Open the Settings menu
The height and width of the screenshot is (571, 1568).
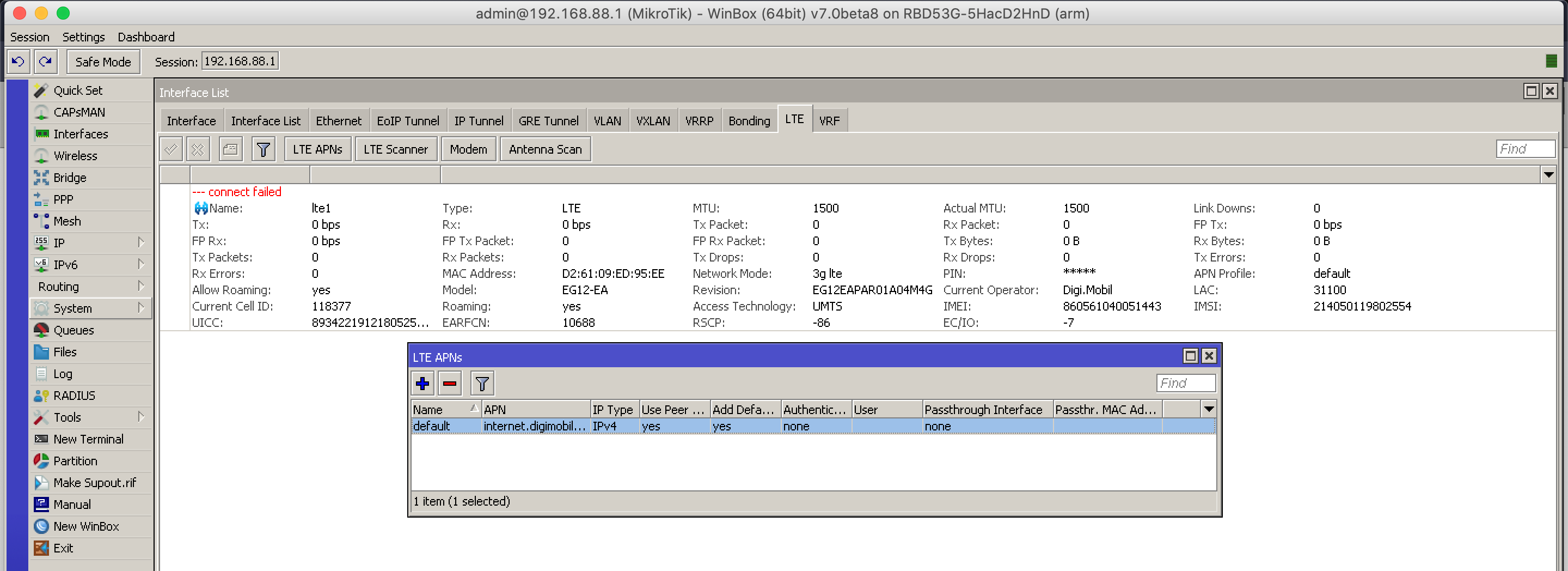pos(83,37)
